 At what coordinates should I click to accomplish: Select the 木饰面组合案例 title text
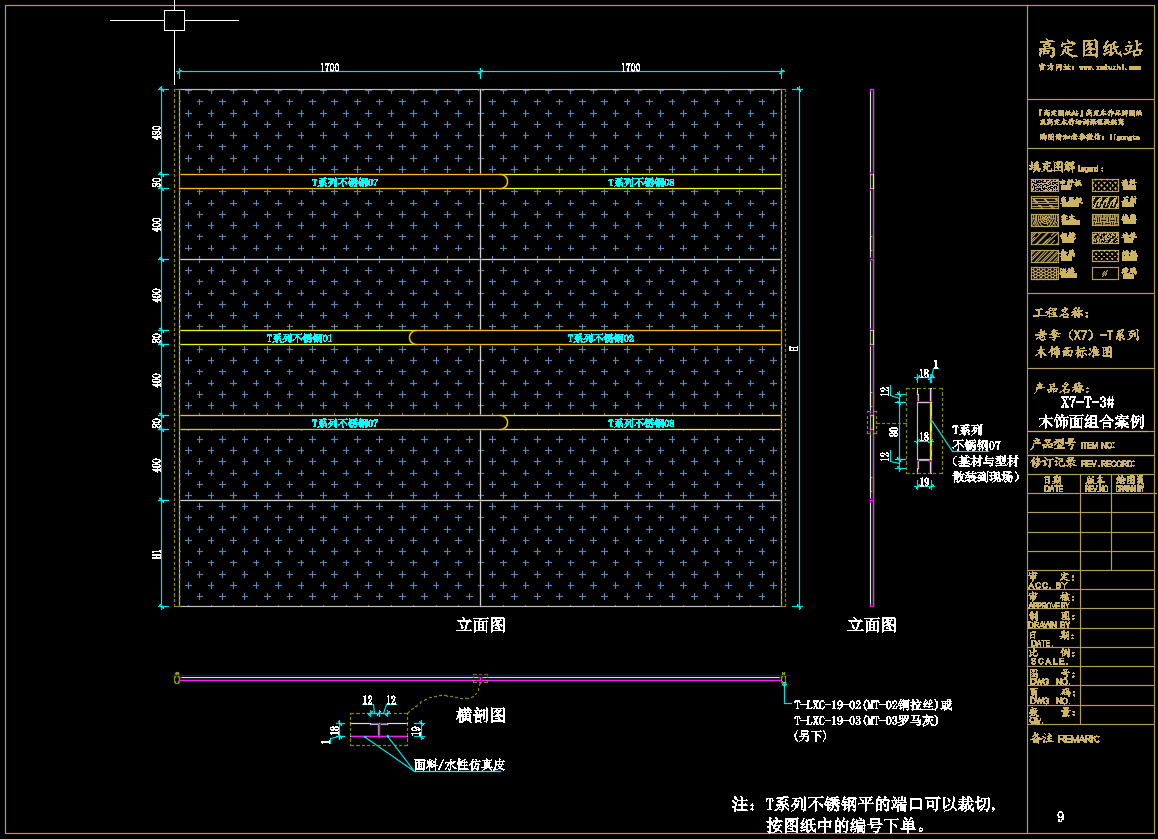pyautogui.click(x=1092, y=421)
